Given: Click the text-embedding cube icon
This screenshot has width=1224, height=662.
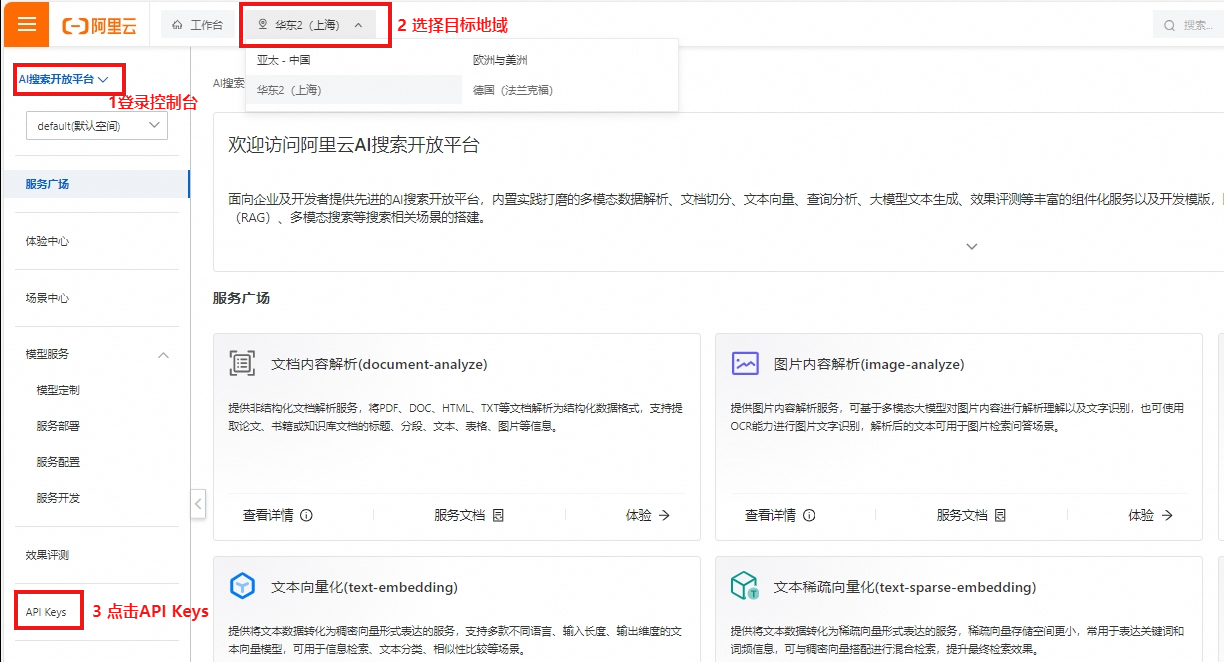Looking at the screenshot, I should coord(243,586).
